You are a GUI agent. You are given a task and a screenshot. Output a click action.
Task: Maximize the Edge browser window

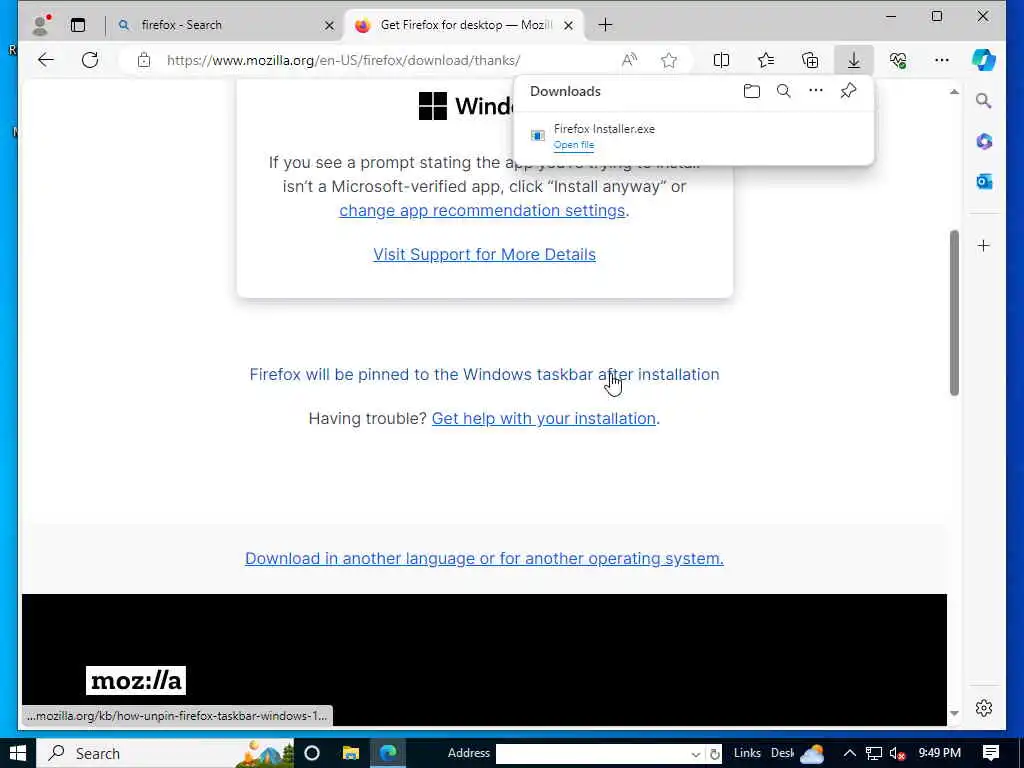(936, 16)
